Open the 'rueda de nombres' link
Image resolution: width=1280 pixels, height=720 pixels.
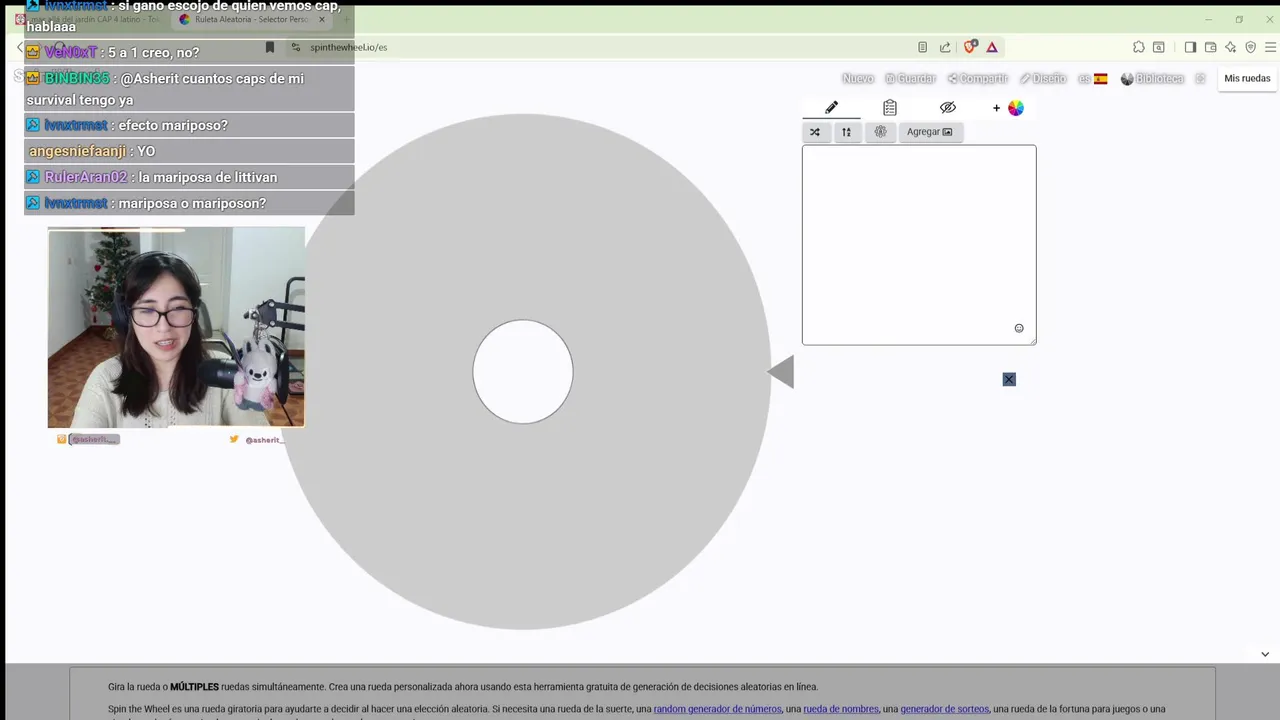[x=841, y=709]
